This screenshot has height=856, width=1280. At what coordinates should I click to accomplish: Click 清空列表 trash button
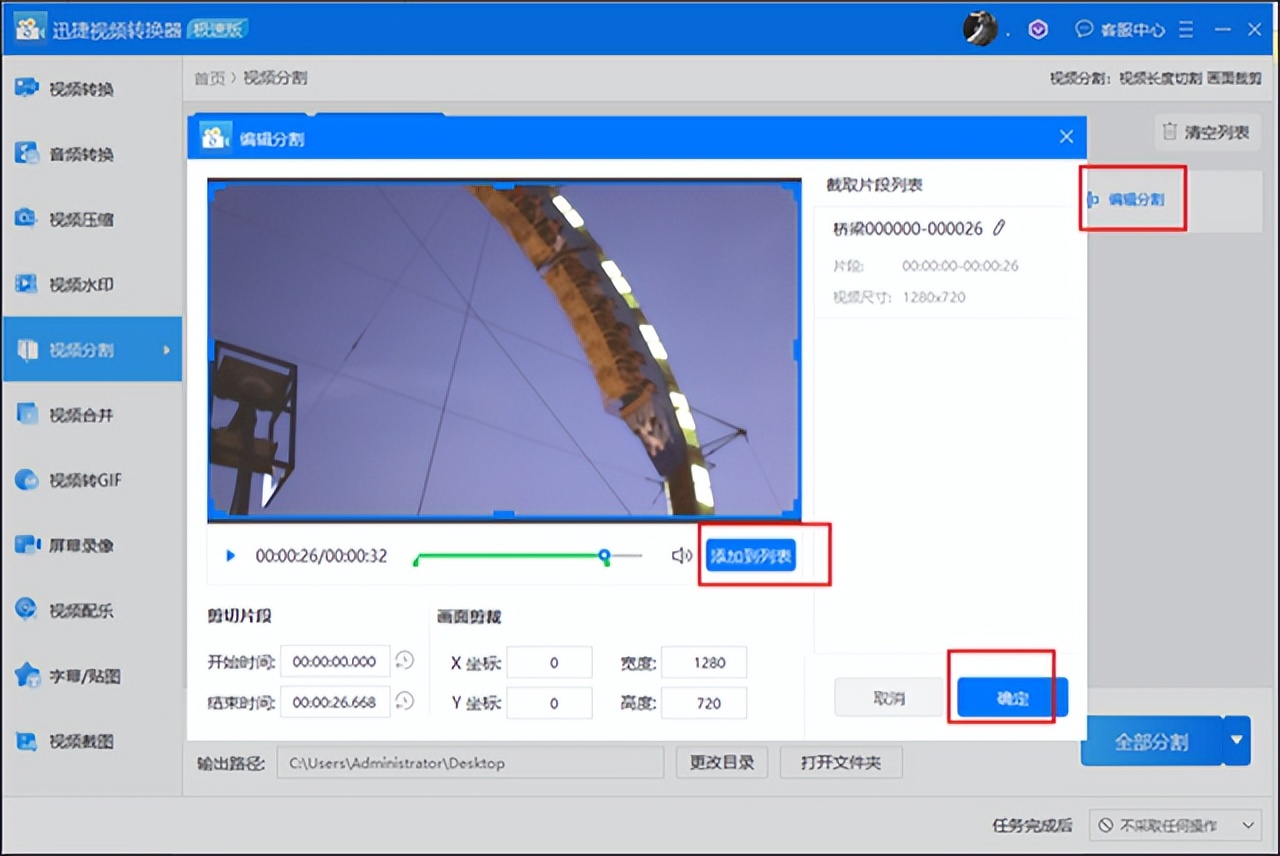(x=1207, y=132)
